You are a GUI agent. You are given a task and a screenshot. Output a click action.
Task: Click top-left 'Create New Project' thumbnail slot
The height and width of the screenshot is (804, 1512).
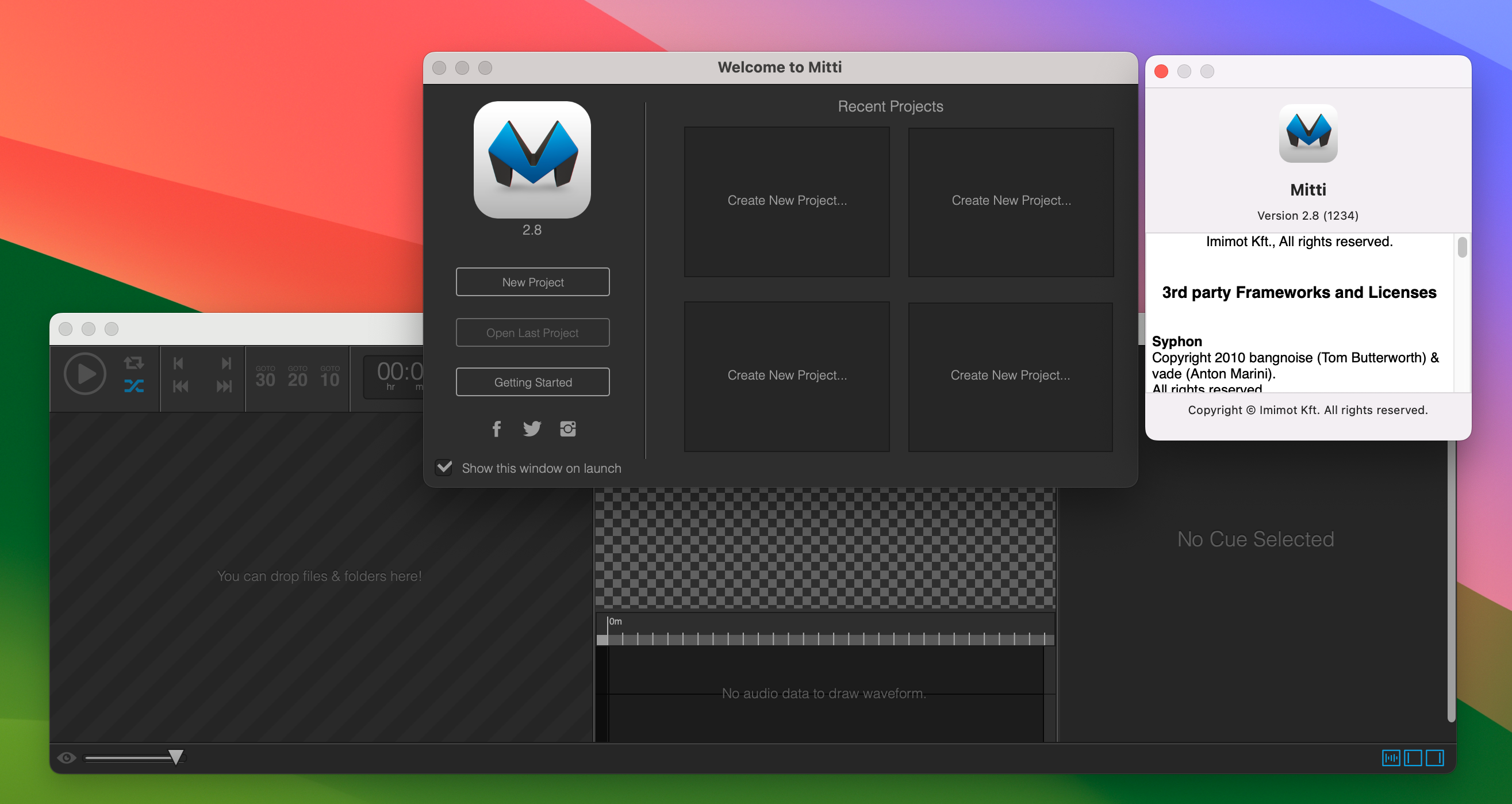coord(786,200)
